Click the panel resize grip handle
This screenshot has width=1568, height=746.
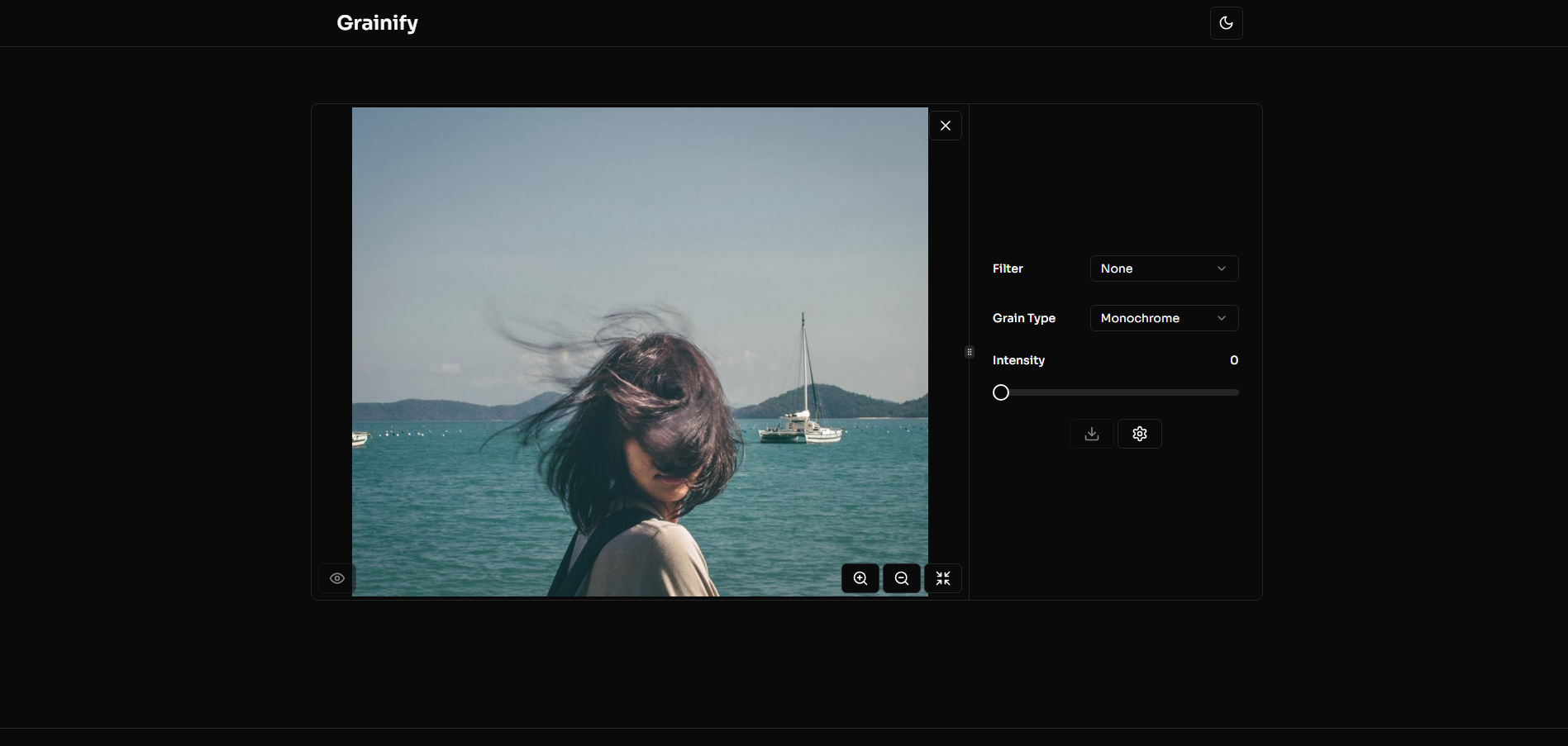970,352
